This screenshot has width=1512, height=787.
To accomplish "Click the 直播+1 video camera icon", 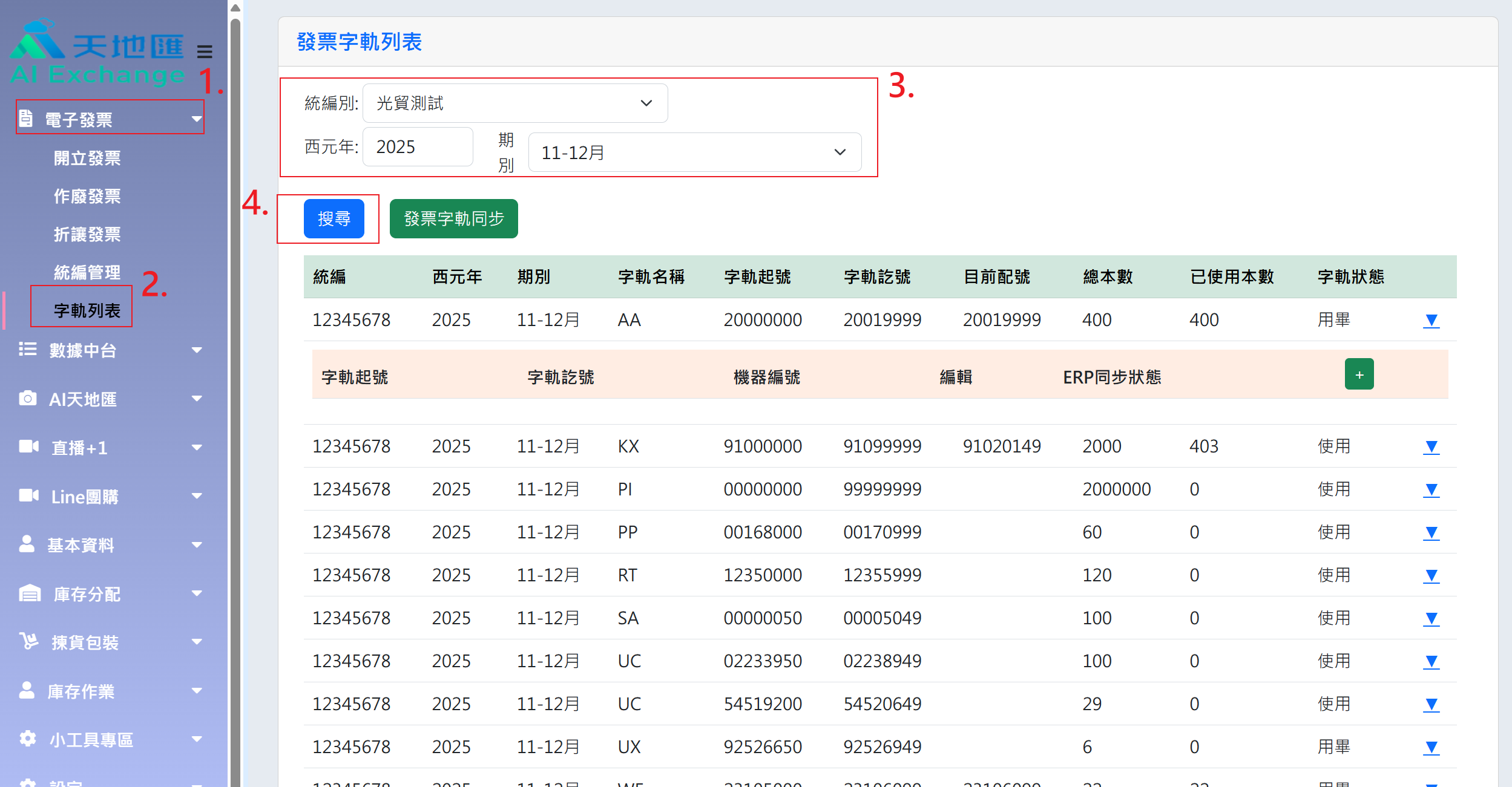I will 28,447.
